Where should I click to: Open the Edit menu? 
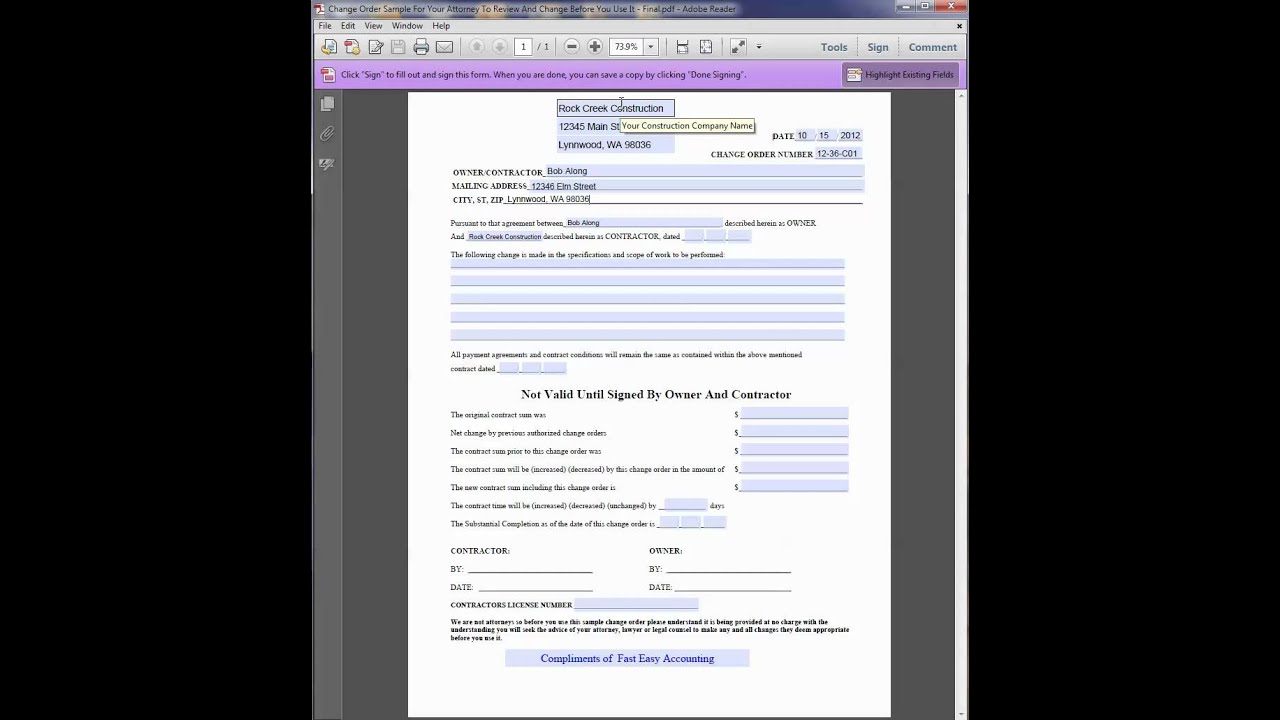point(348,26)
